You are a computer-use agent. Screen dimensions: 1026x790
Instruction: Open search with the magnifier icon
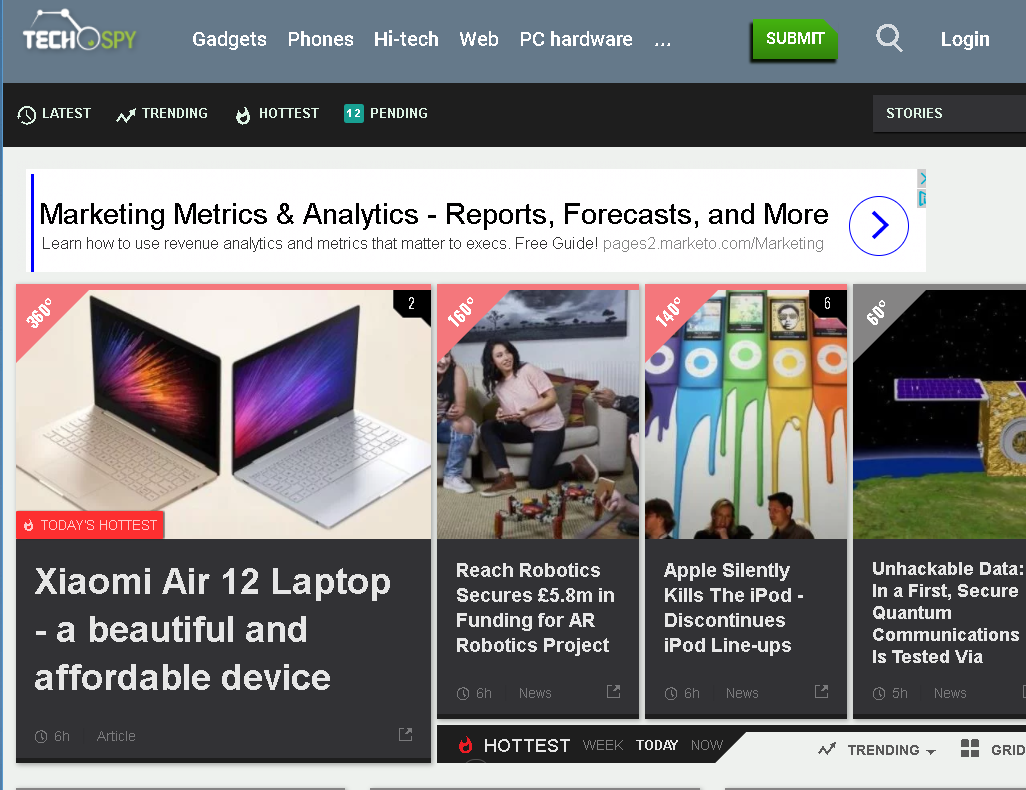pos(888,39)
